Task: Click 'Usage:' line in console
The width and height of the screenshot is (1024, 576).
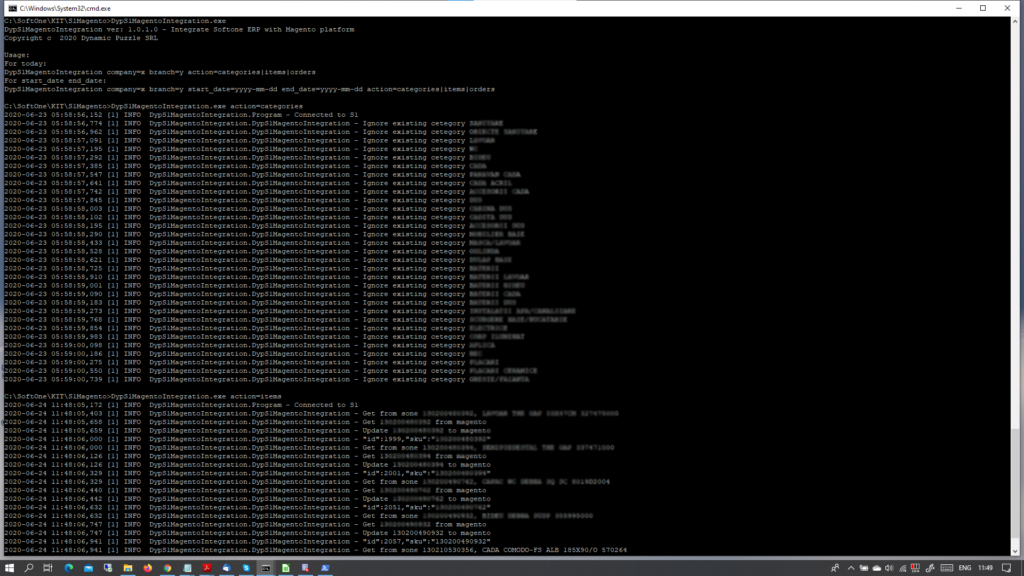Action: tap(17, 55)
